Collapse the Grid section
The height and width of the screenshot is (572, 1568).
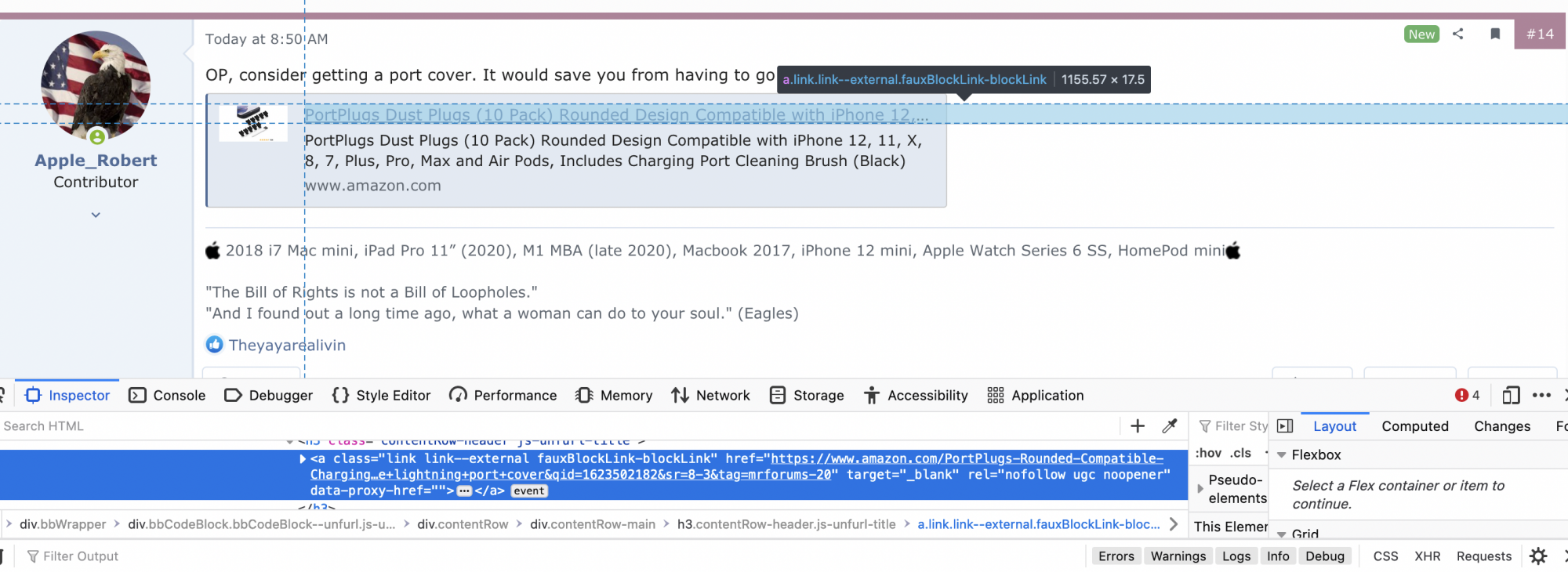pos(1281,534)
